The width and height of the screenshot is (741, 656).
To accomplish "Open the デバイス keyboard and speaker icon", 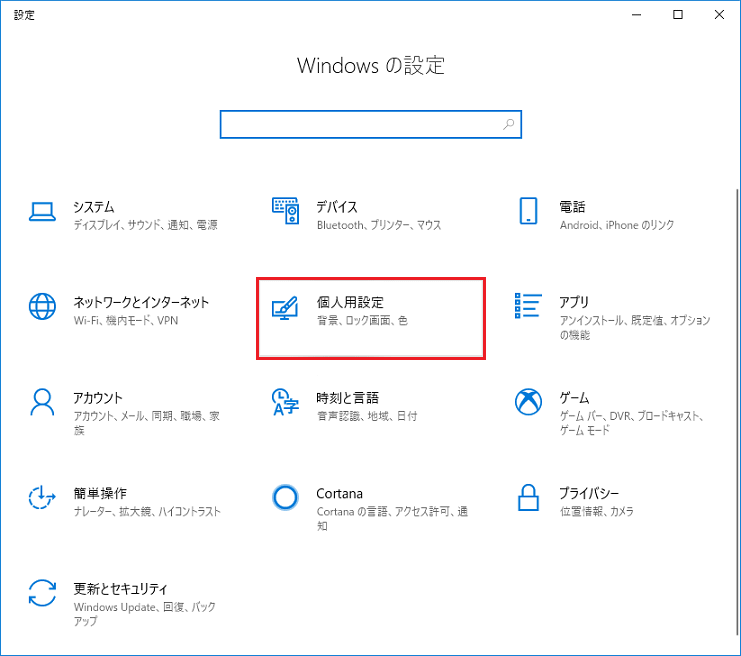I will point(285,211).
